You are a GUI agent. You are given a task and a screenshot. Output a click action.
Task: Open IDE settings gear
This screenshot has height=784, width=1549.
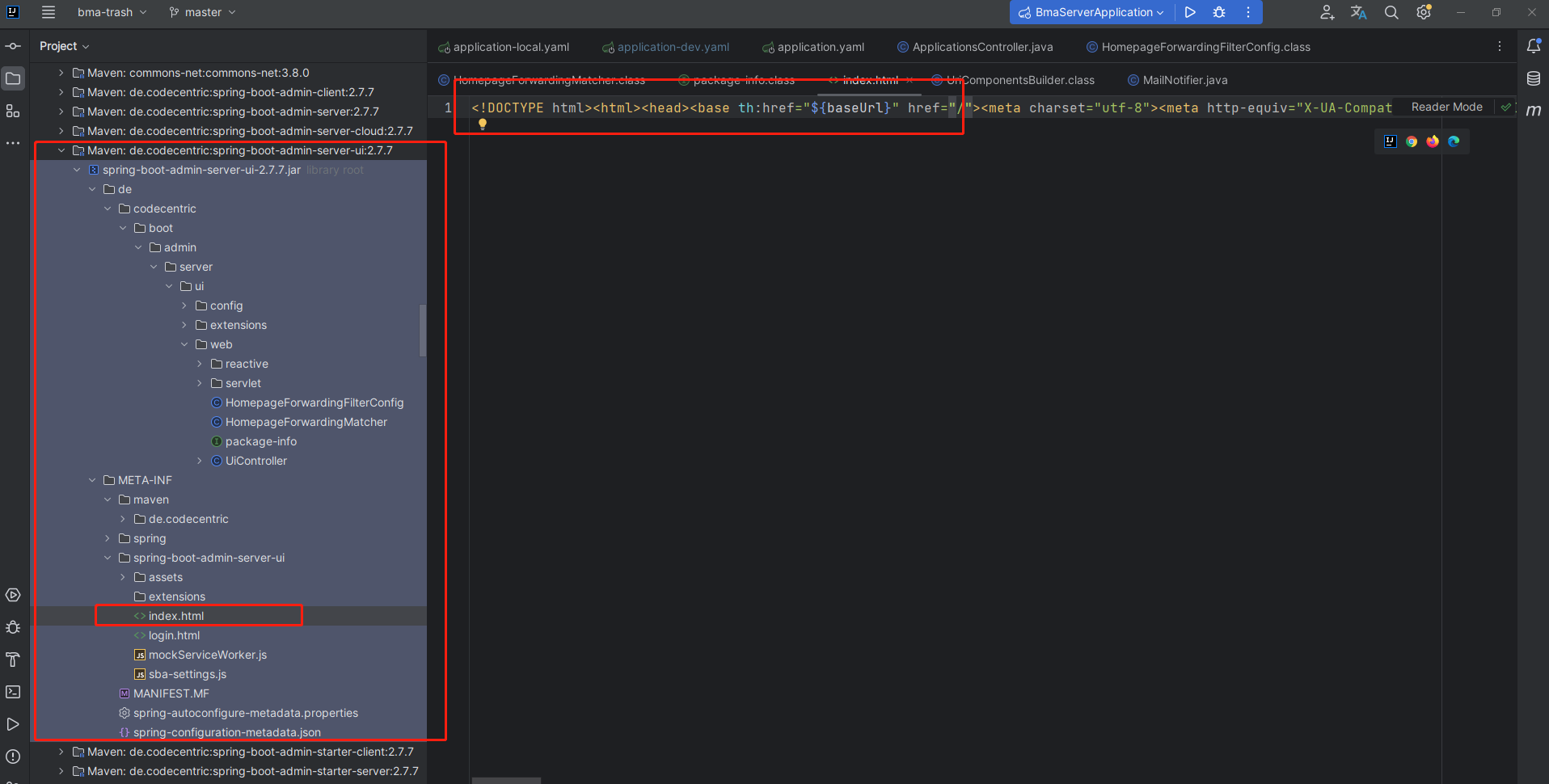1424,12
